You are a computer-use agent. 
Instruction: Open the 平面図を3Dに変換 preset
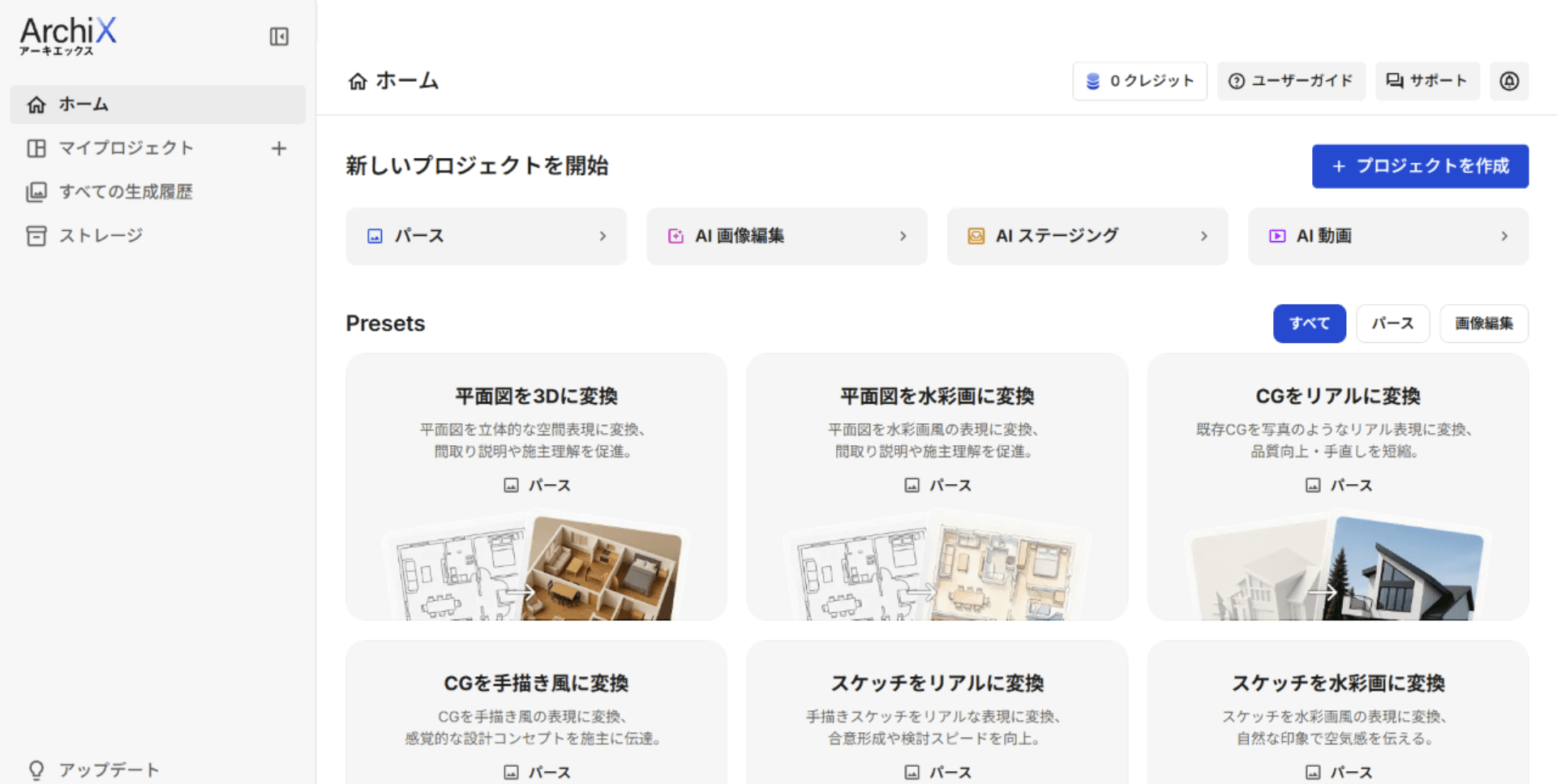coord(536,486)
